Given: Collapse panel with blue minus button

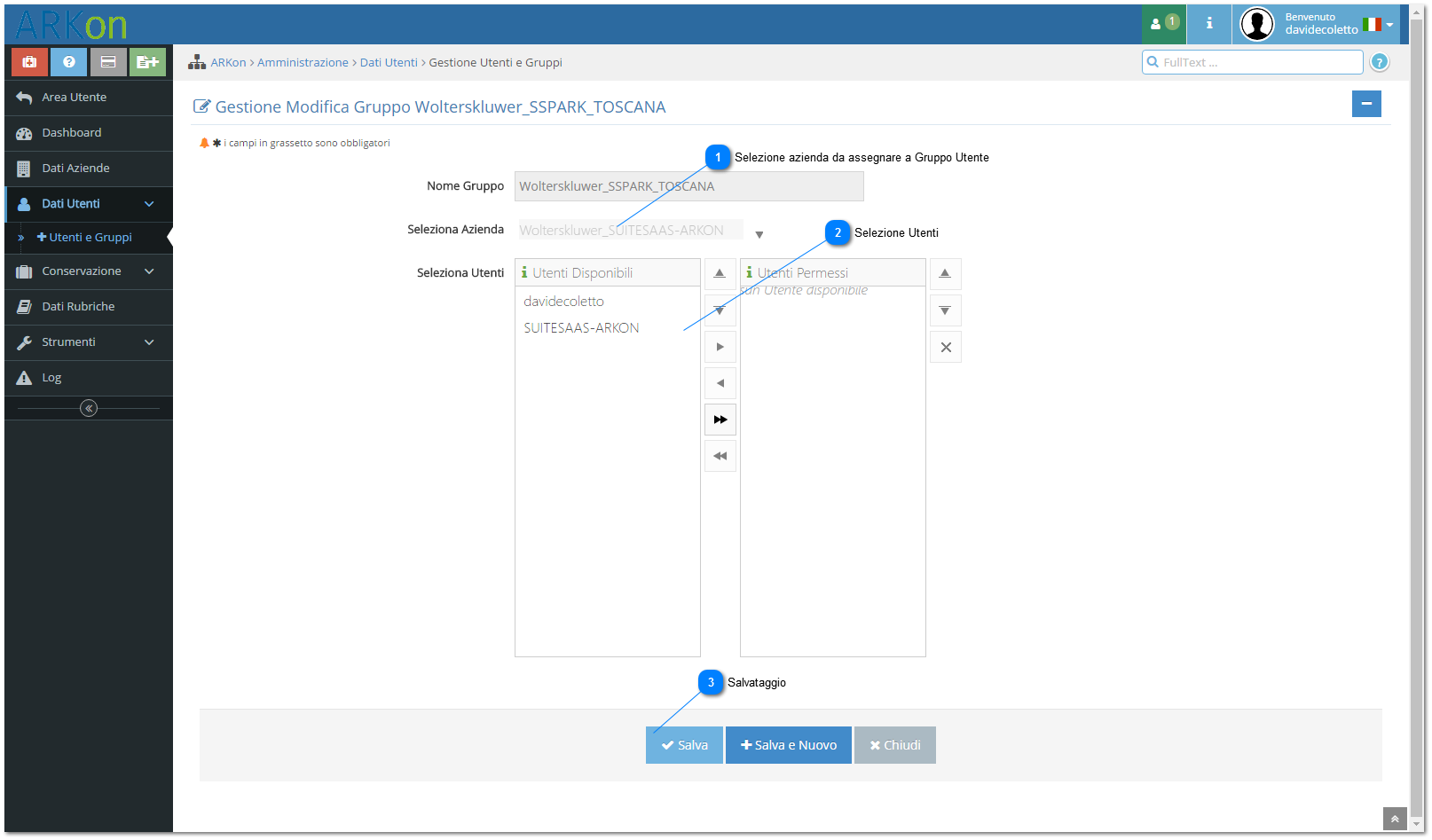Looking at the screenshot, I should tap(1366, 104).
